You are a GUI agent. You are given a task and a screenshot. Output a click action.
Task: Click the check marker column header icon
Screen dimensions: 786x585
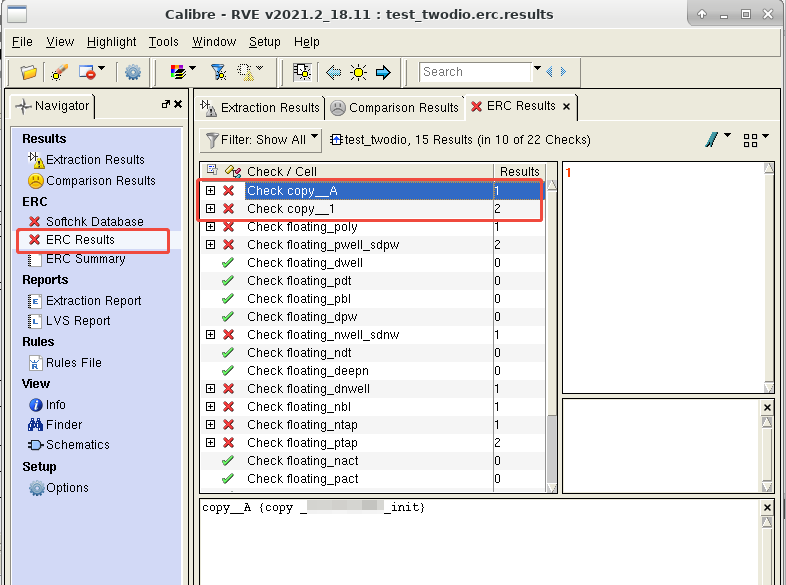click(233, 171)
